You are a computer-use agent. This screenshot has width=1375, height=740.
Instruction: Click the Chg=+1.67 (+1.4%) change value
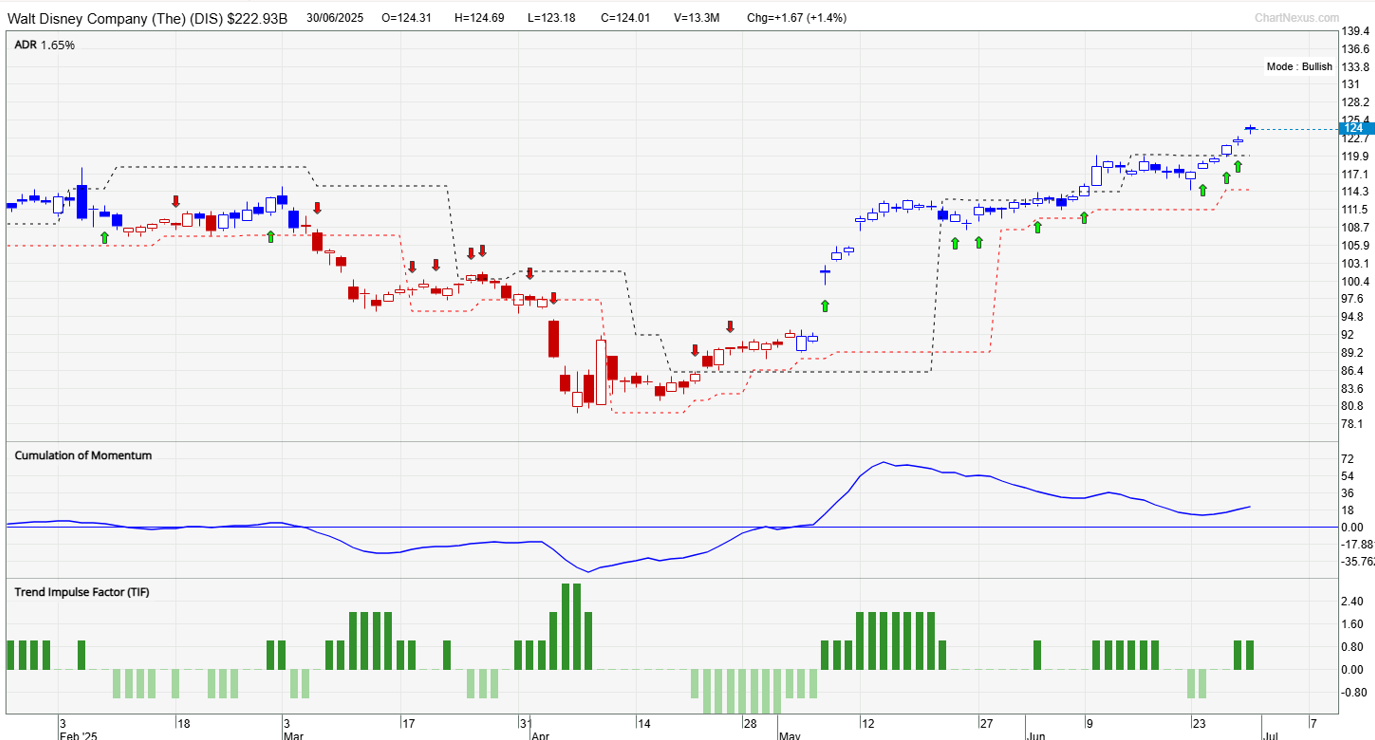[796, 18]
